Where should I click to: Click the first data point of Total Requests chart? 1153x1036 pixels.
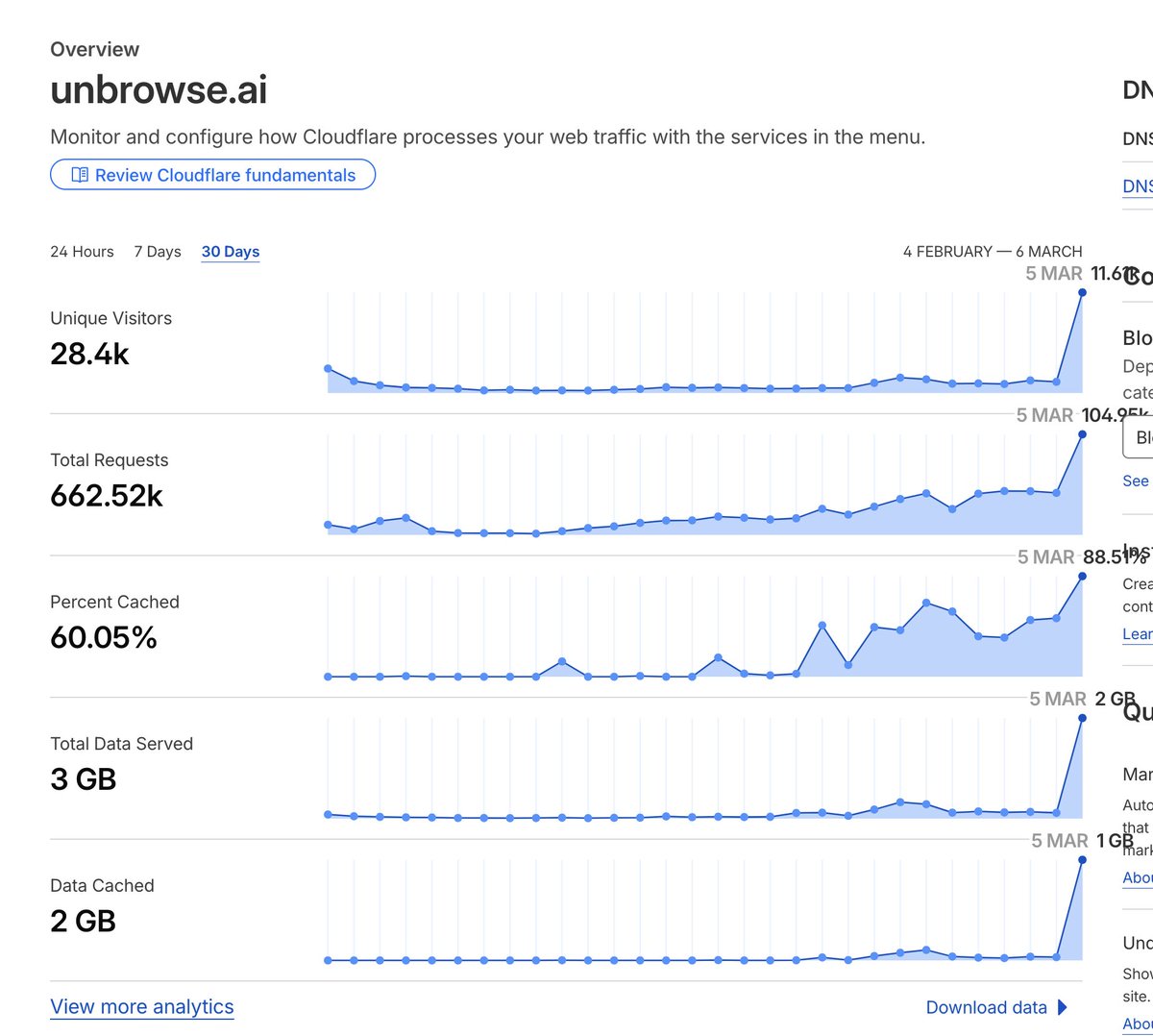point(329,525)
